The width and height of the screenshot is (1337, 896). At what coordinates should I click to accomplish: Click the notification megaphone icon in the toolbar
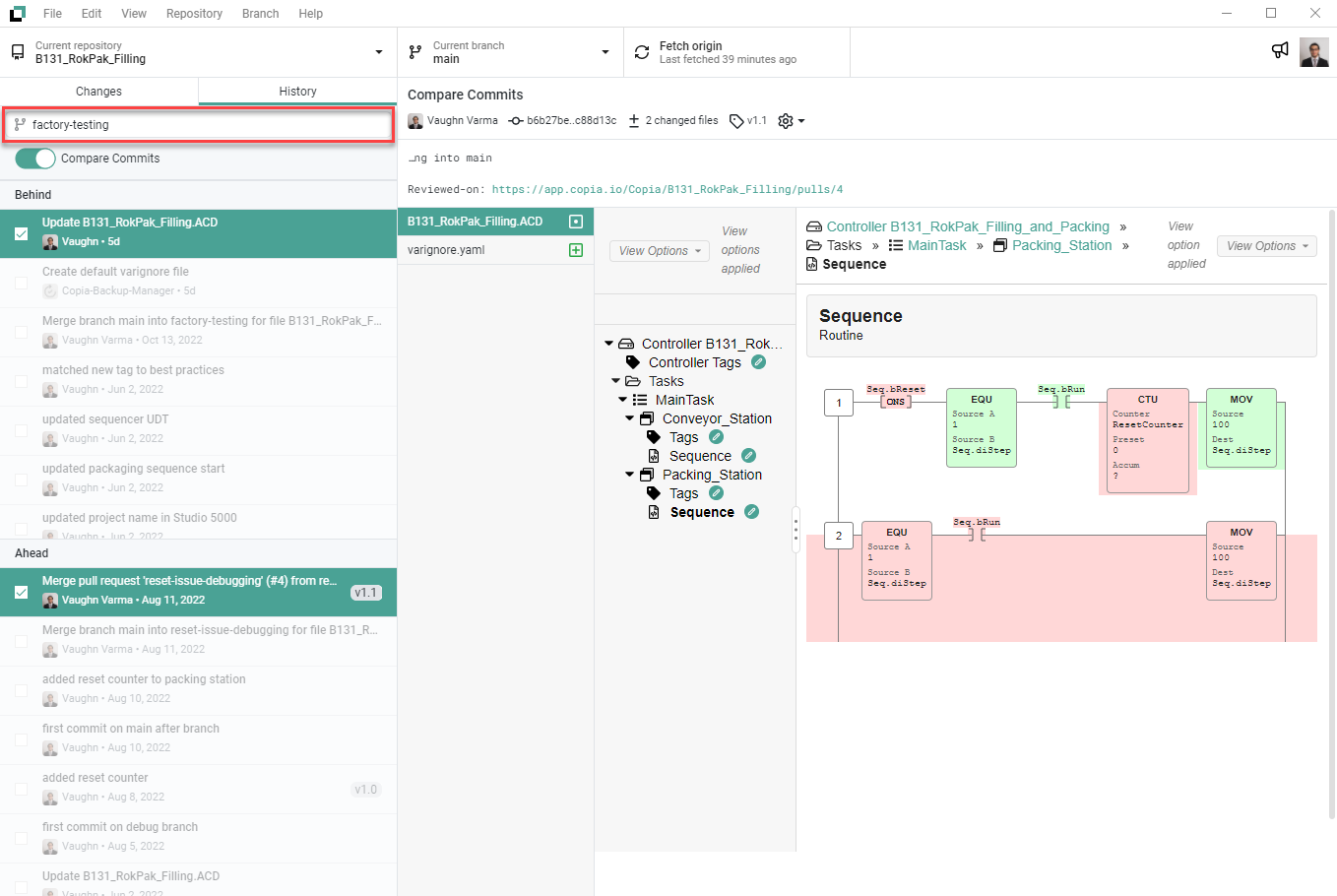pyautogui.click(x=1279, y=49)
